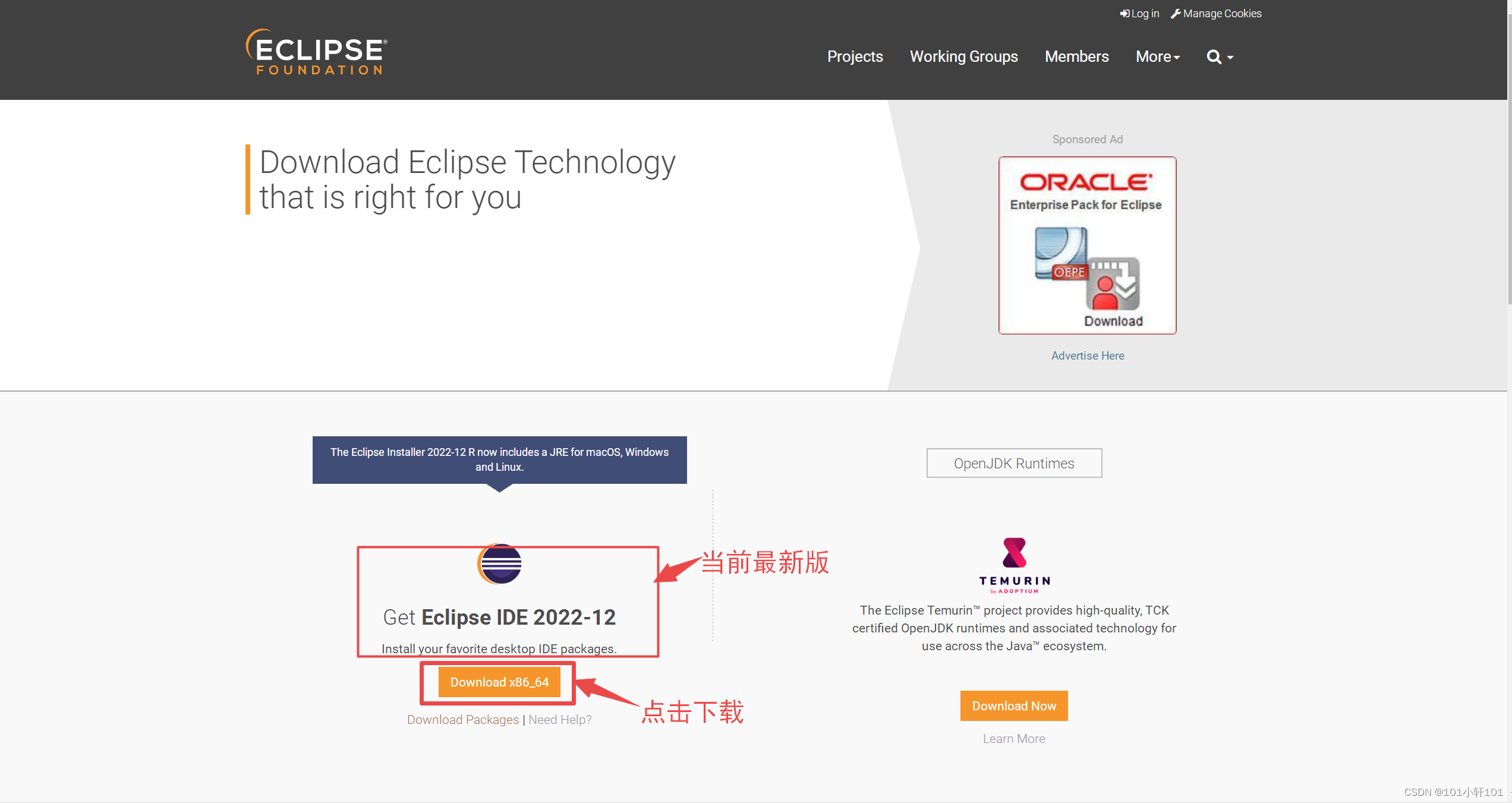
Task: Click the Eclipse IDE sphere icon
Action: (x=500, y=563)
